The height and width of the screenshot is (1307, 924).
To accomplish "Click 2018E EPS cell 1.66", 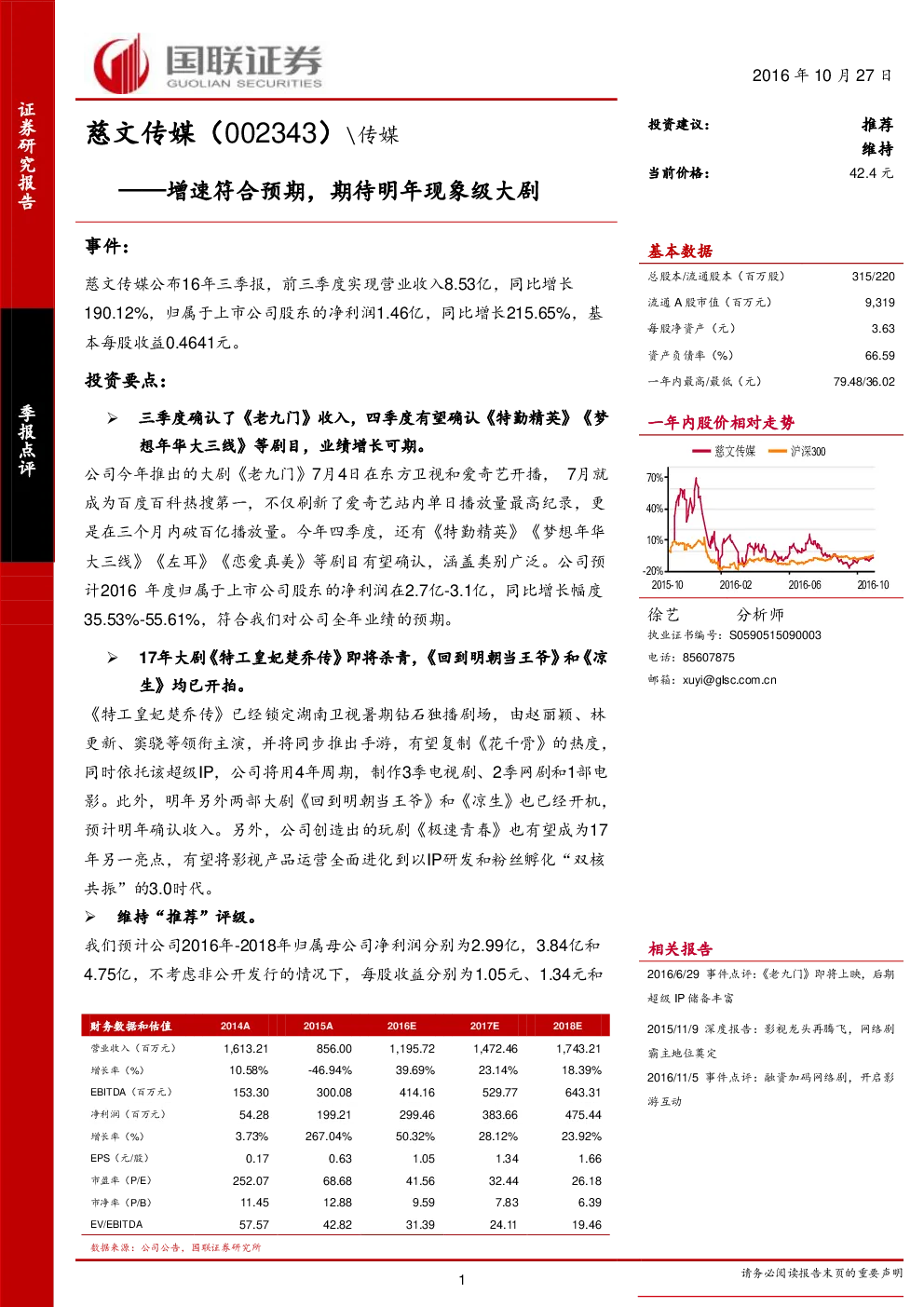I will tap(590, 1158).
